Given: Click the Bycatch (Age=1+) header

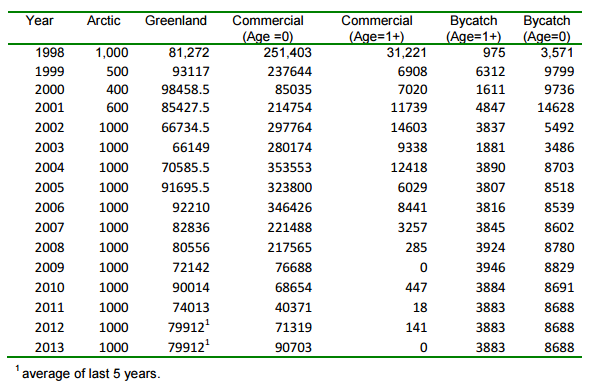Looking at the screenshot, I should point(474,29).
